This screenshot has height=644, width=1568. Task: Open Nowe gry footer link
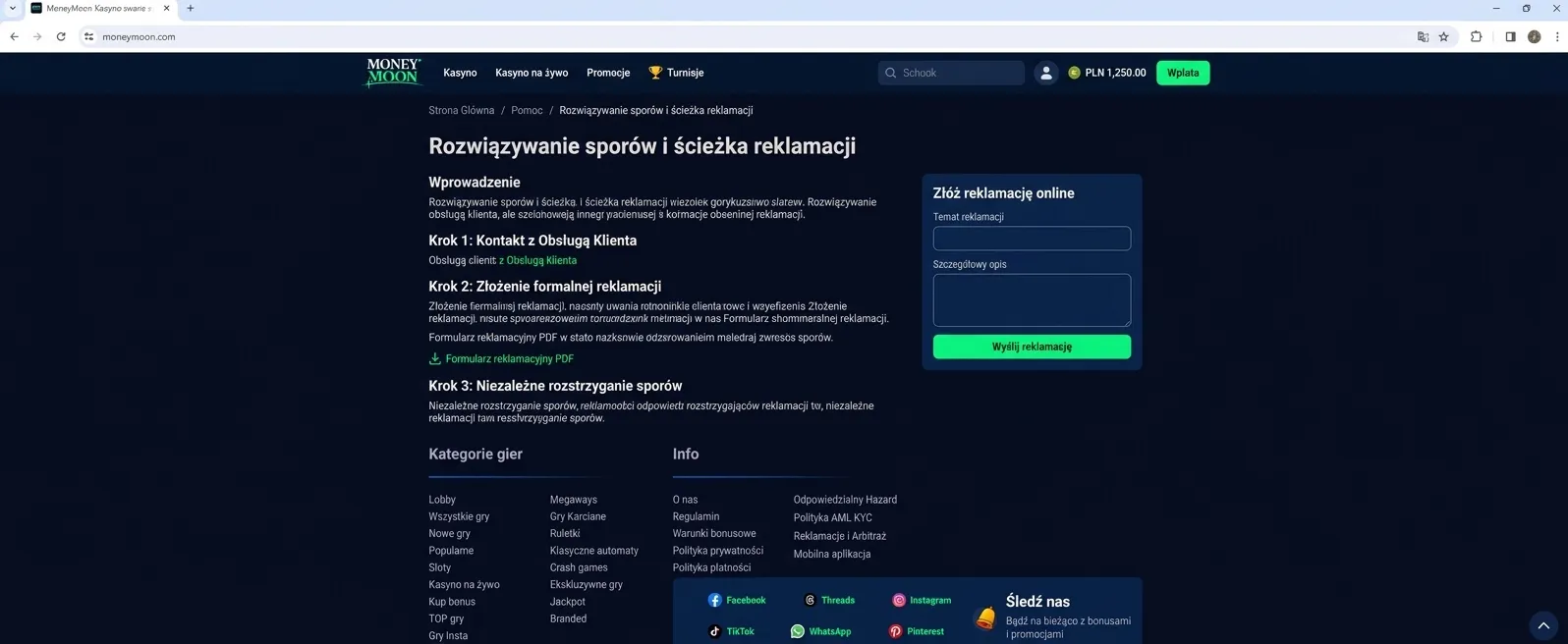click(449, 533)
